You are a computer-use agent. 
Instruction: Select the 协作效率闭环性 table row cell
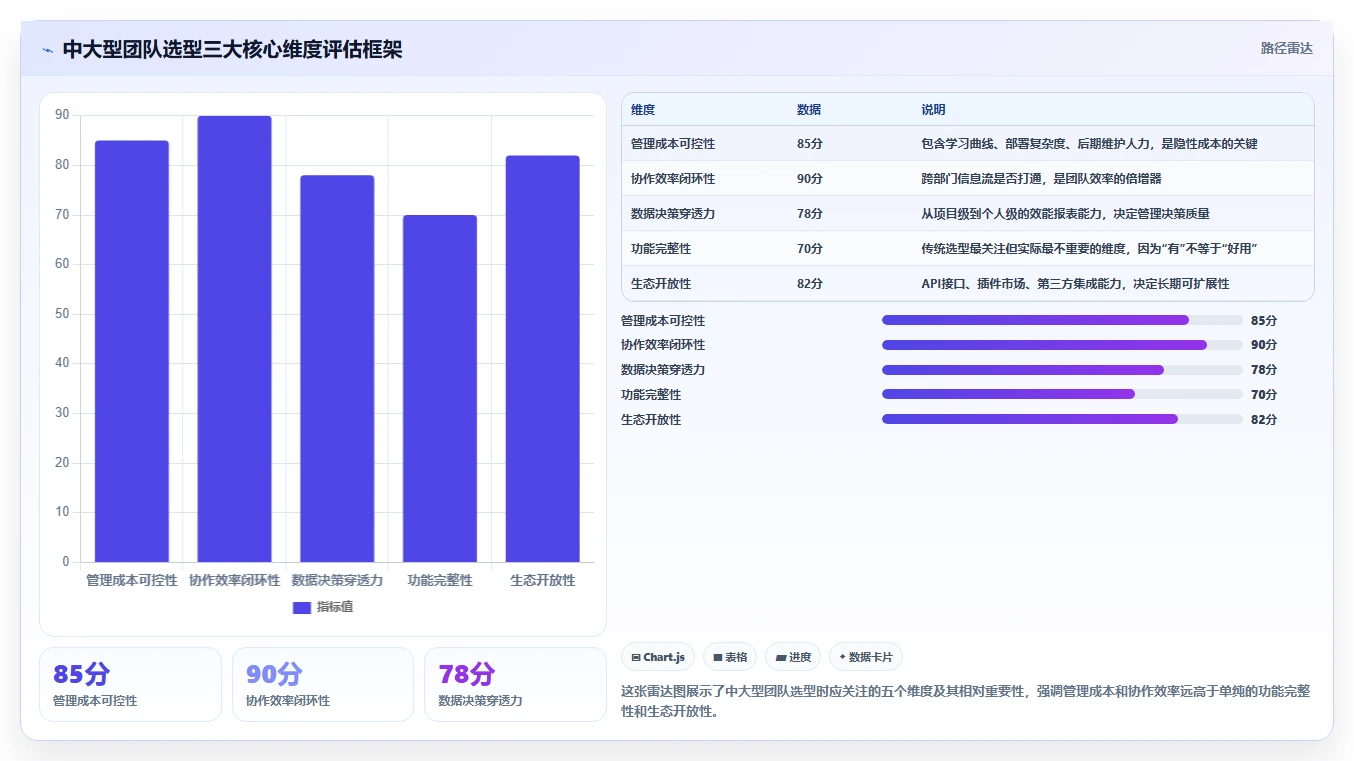coord(673,179)
